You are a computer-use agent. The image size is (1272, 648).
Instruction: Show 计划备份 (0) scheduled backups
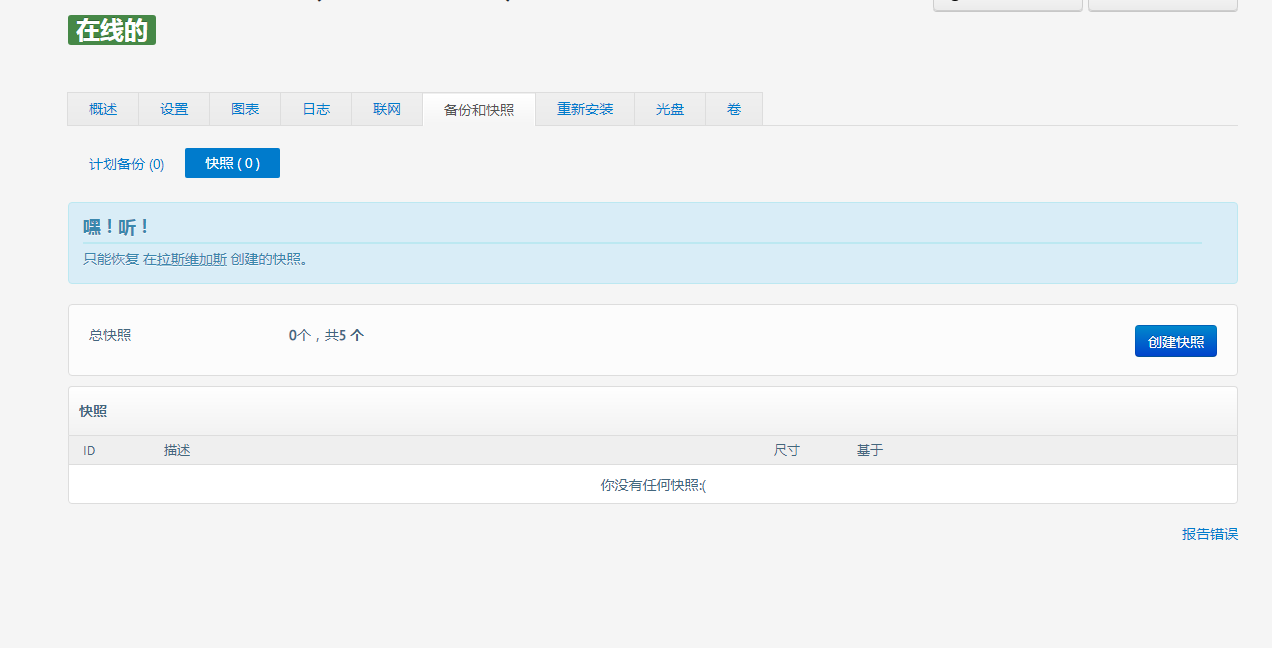click(x=127, y=164)
